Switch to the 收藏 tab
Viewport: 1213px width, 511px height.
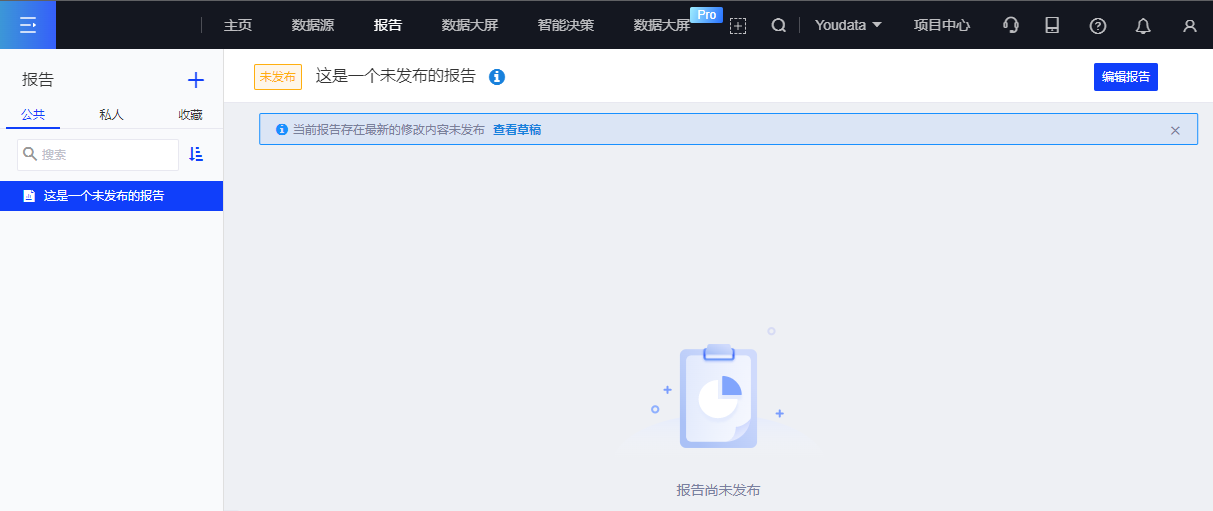tap(190, 115)
